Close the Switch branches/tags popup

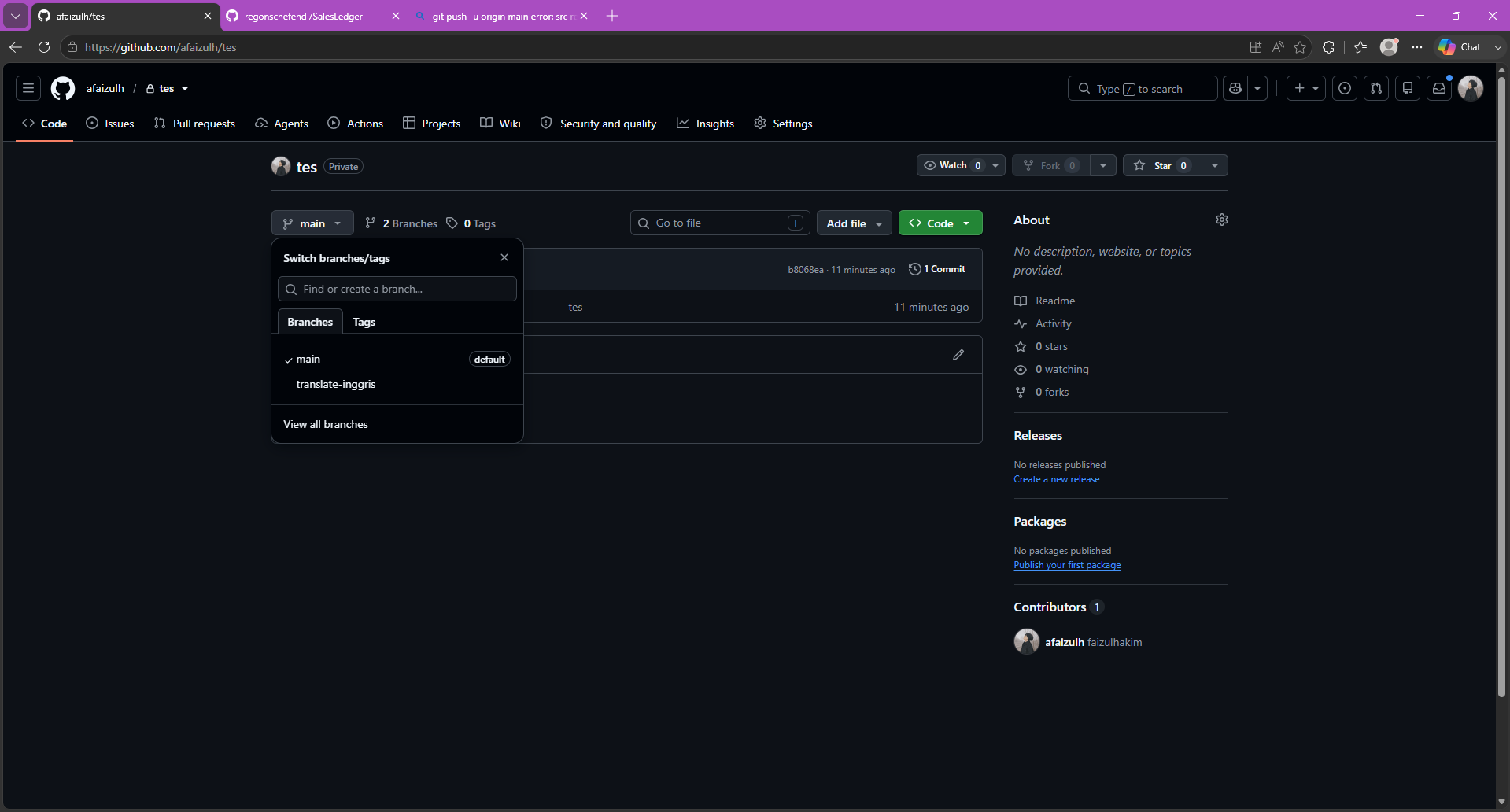point(504,257)
